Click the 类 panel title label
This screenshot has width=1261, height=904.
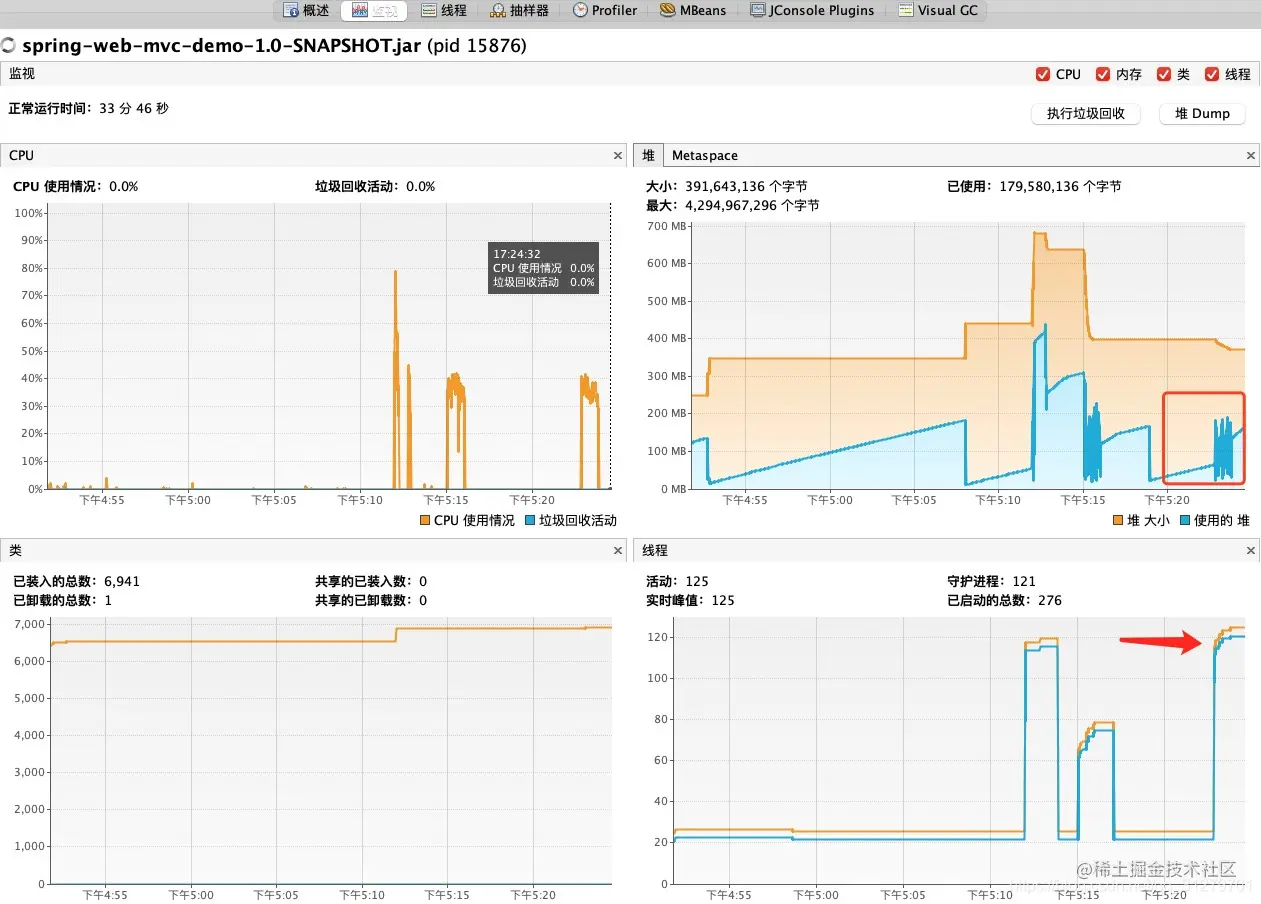coord(15,551)
